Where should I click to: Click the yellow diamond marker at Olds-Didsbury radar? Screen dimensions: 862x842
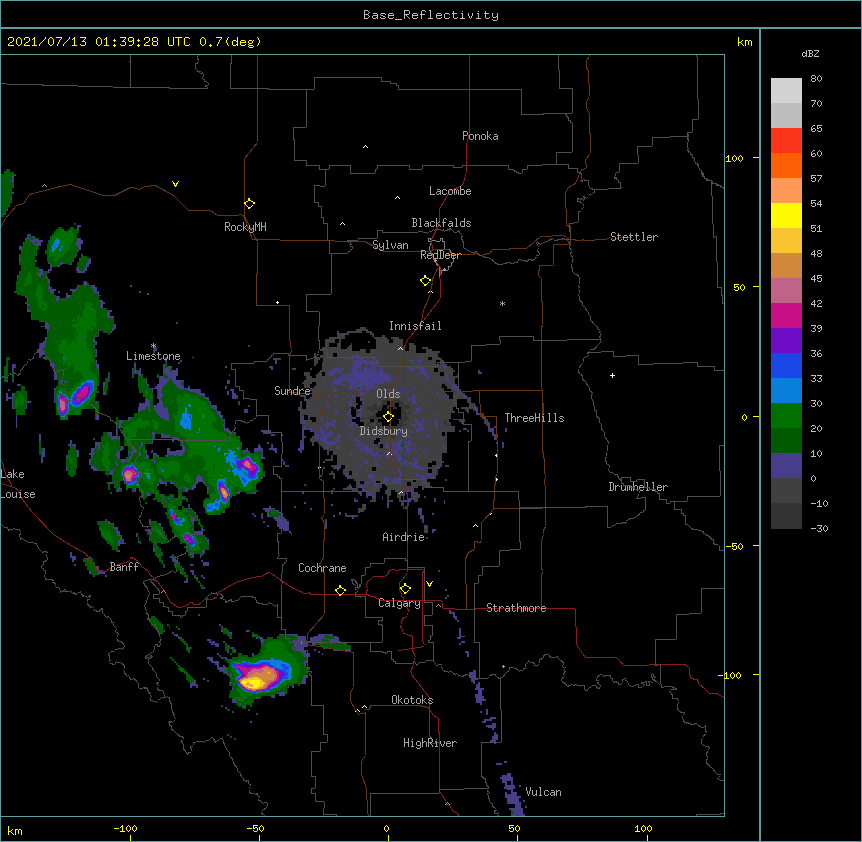[388, 417]
